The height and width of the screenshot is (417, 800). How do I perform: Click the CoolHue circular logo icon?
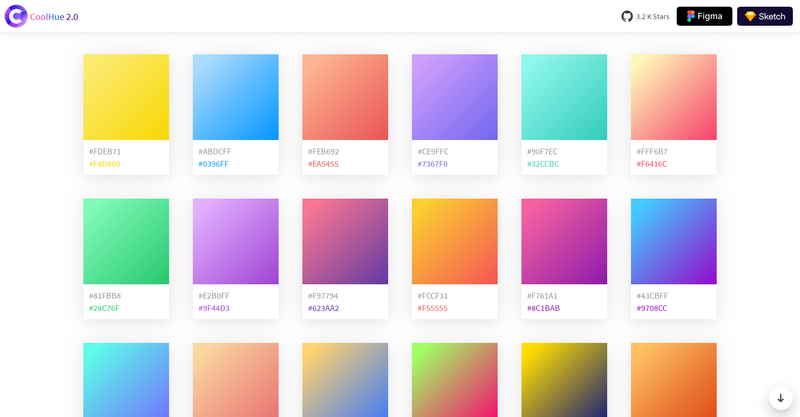click(16, 16)
